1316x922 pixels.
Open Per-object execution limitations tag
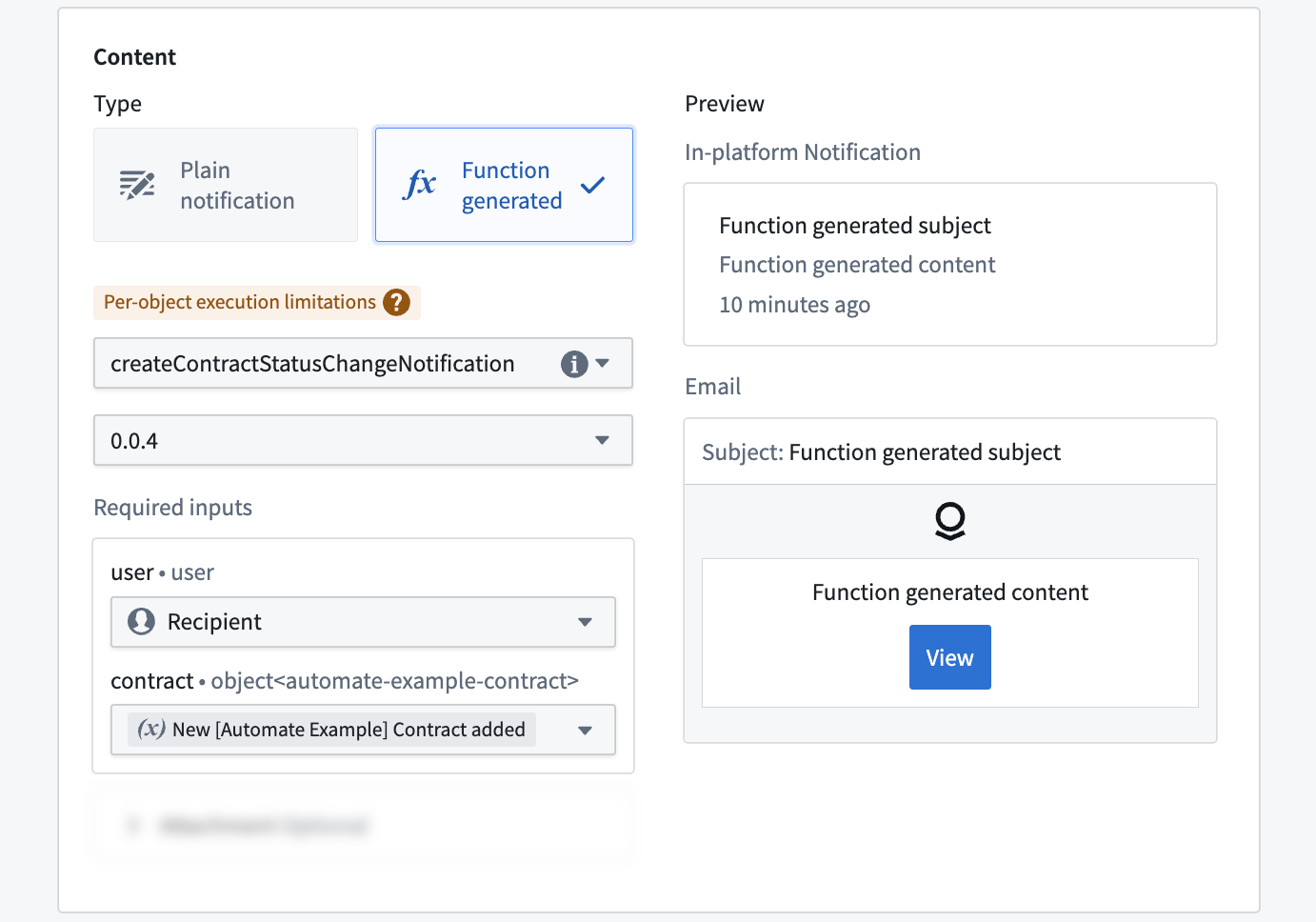[257, 303]
